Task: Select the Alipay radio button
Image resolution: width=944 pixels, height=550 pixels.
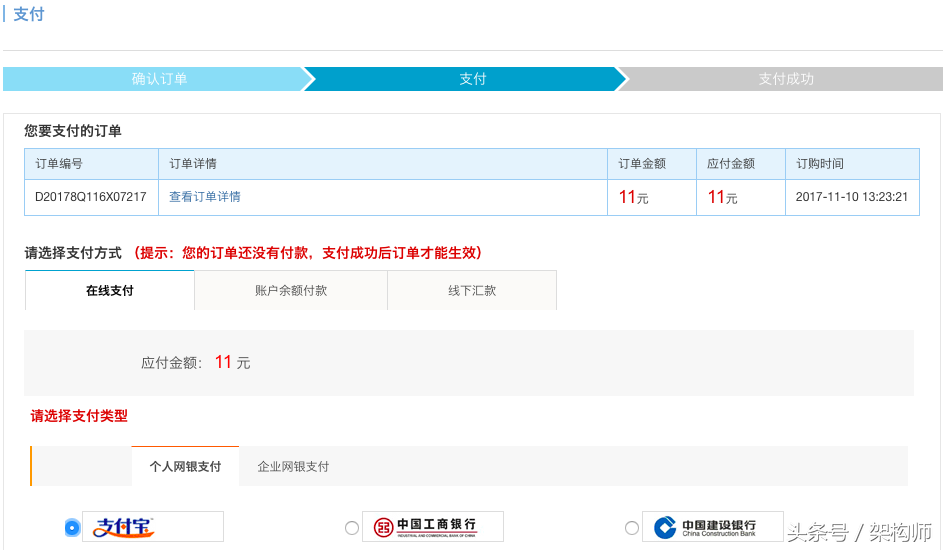Action: click(x=72, y=528)
